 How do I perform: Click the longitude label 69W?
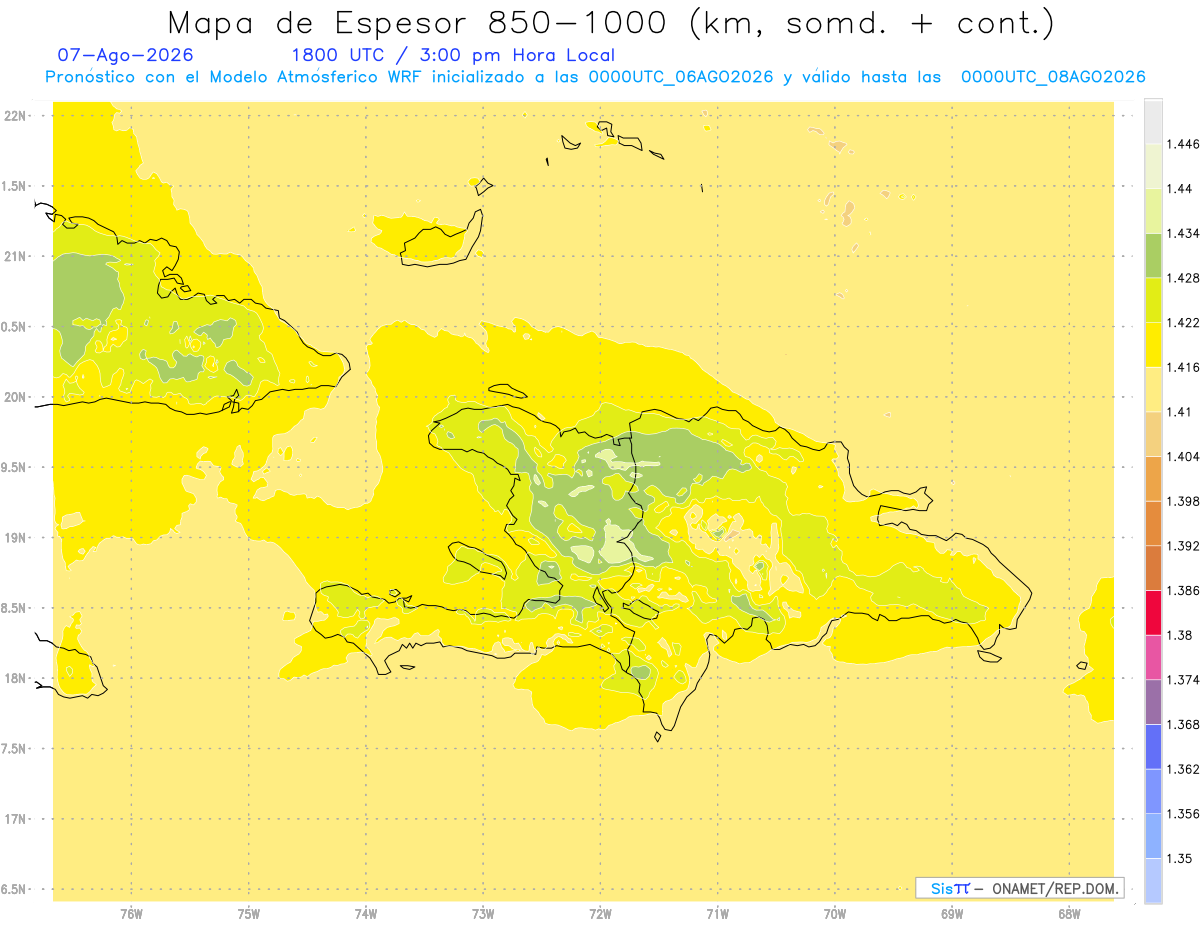tap(952, 913)
